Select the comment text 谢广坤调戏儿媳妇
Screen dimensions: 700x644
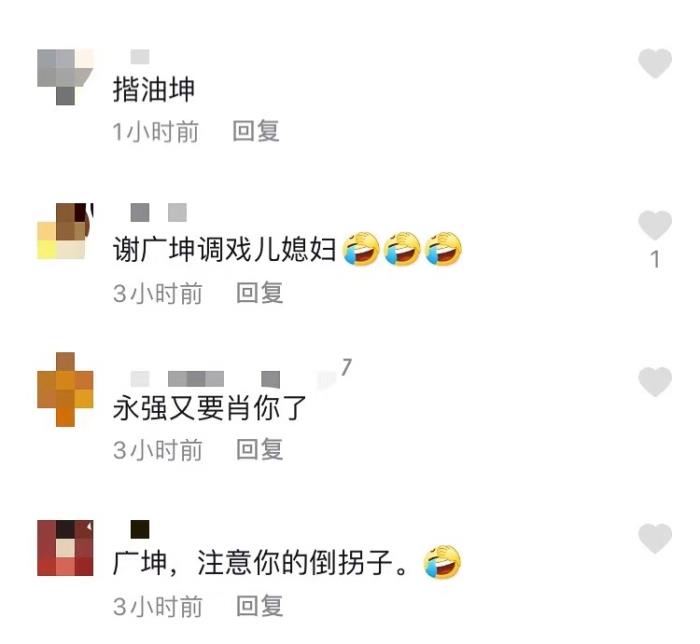tap(224, 249)
